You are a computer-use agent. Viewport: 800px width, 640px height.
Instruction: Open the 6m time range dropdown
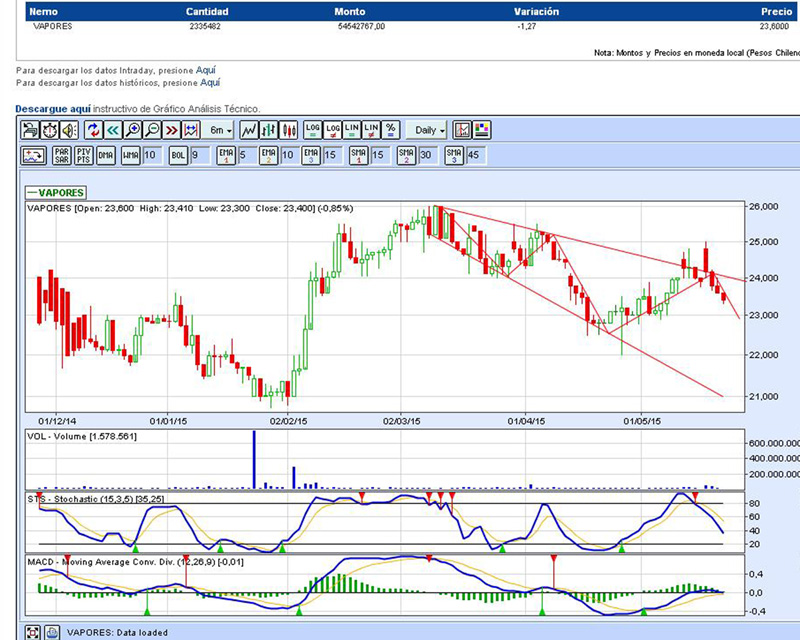(x=219, y=130)
